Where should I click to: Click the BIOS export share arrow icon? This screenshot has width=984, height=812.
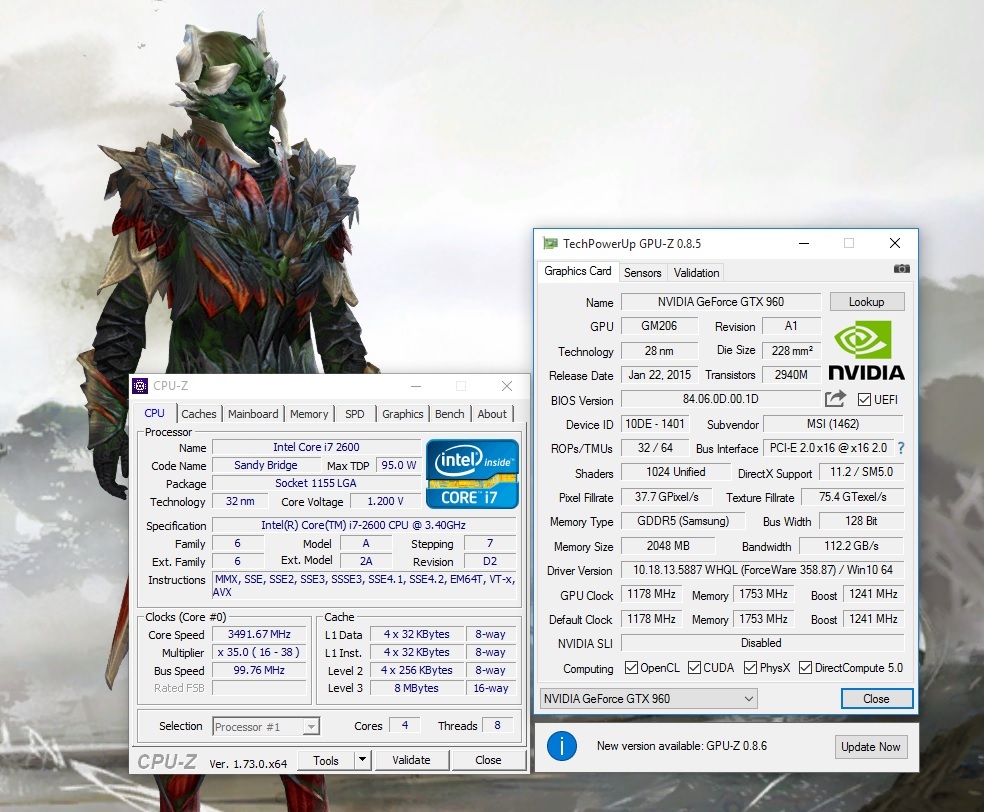[835, 398]
